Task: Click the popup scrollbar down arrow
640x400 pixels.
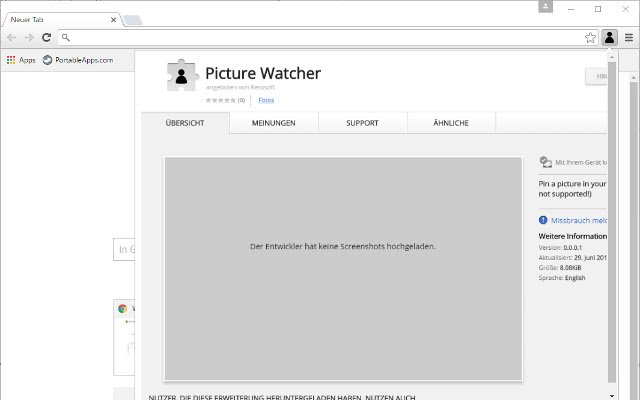Action: click(x=611, y=396)
